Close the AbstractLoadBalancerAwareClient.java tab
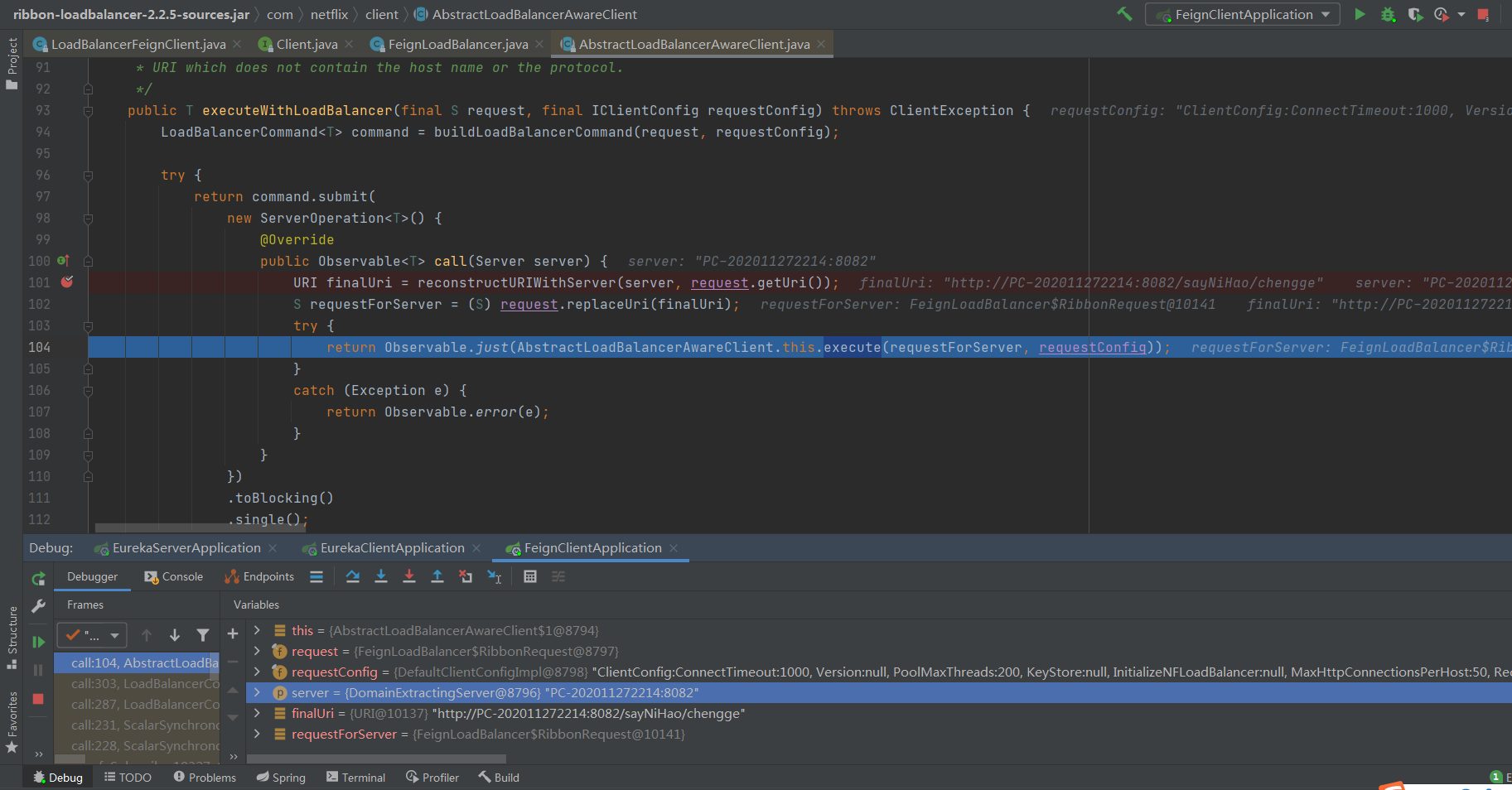This screenshot has height=790, width=1512. [821, 44]
